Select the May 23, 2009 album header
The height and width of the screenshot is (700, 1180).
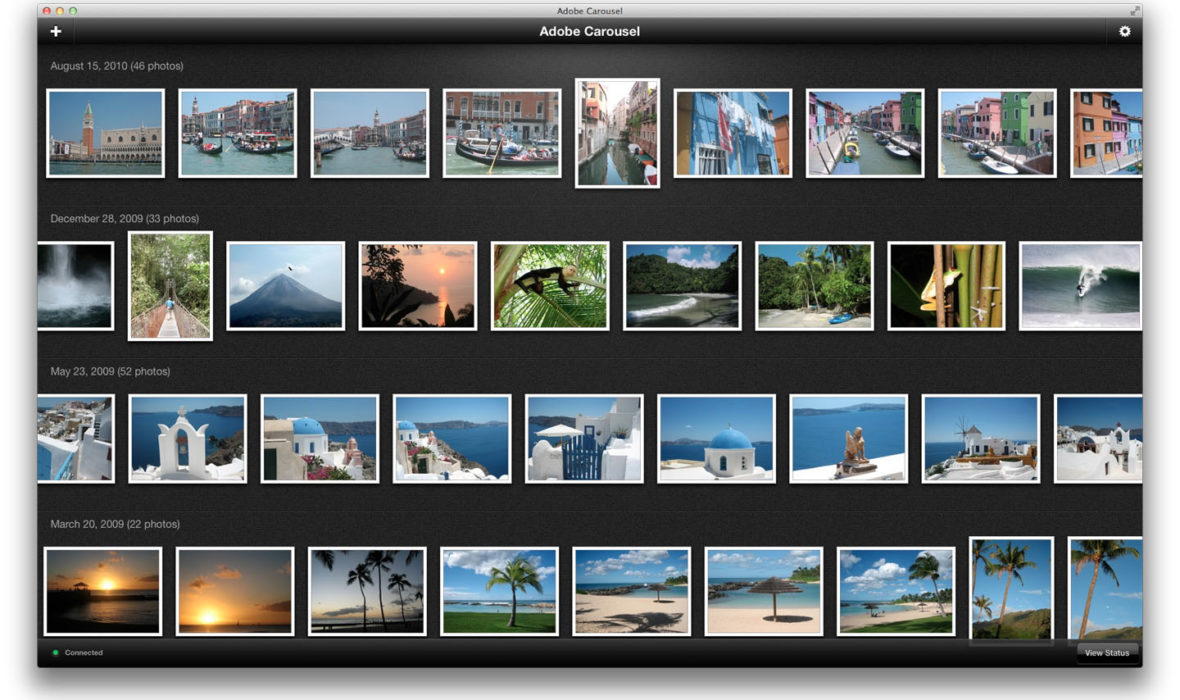[110, 371]
